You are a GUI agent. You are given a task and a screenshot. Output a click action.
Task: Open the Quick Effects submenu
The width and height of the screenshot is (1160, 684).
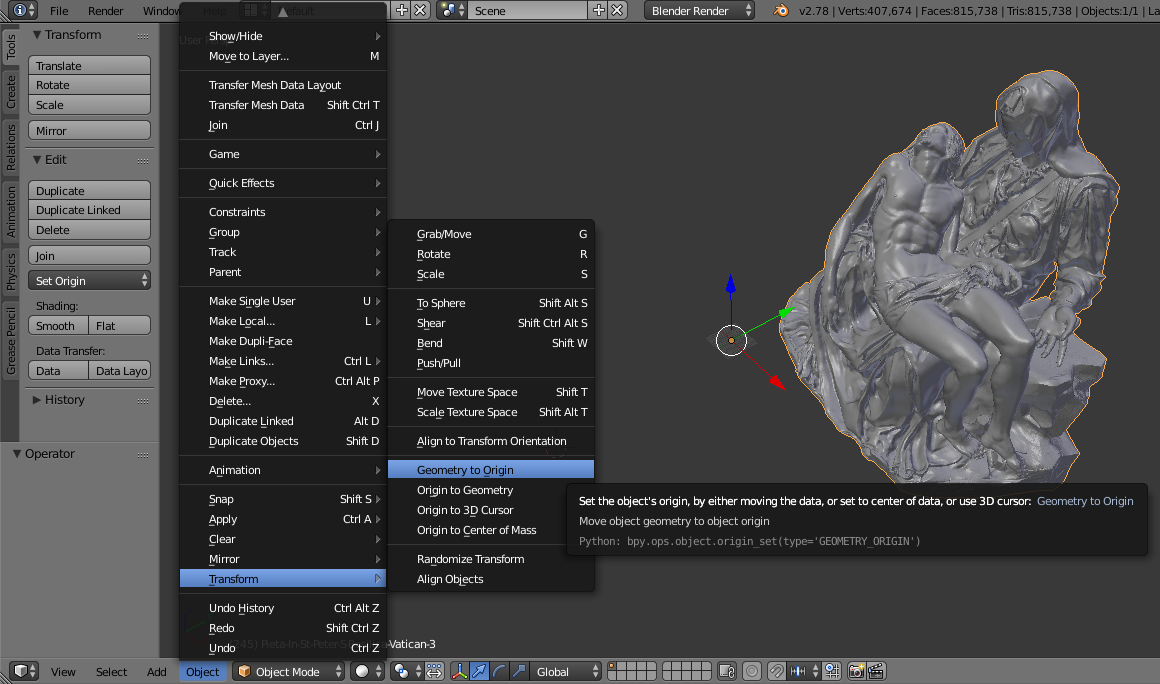[x=283, y=183]
